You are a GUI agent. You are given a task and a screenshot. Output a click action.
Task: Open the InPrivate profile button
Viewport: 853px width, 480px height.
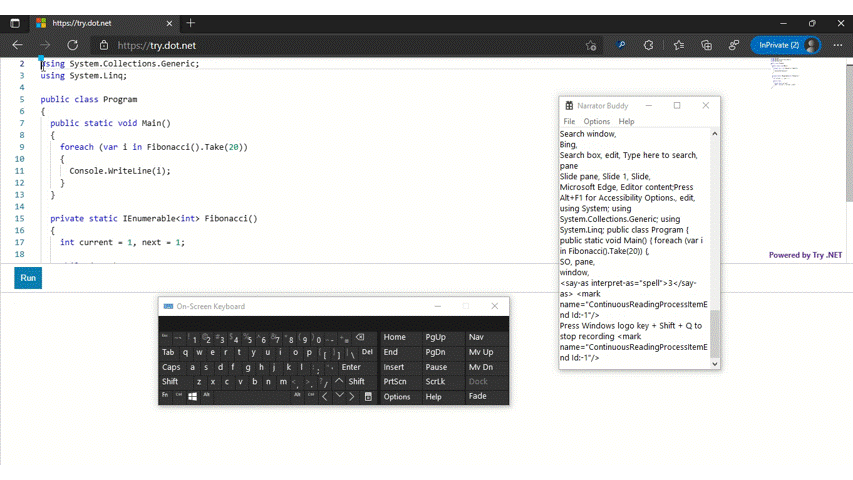[x=786, y=45]
